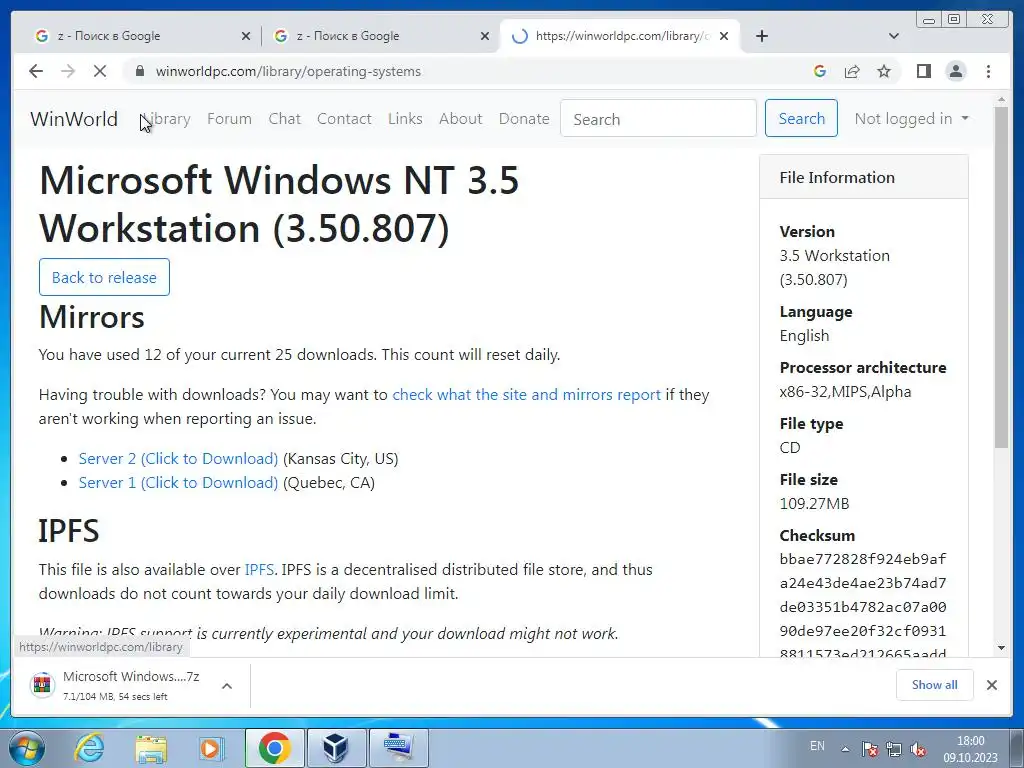Click the network tray icon
The width and height of the screenshot is (1024, 768).
click(893, 749)
